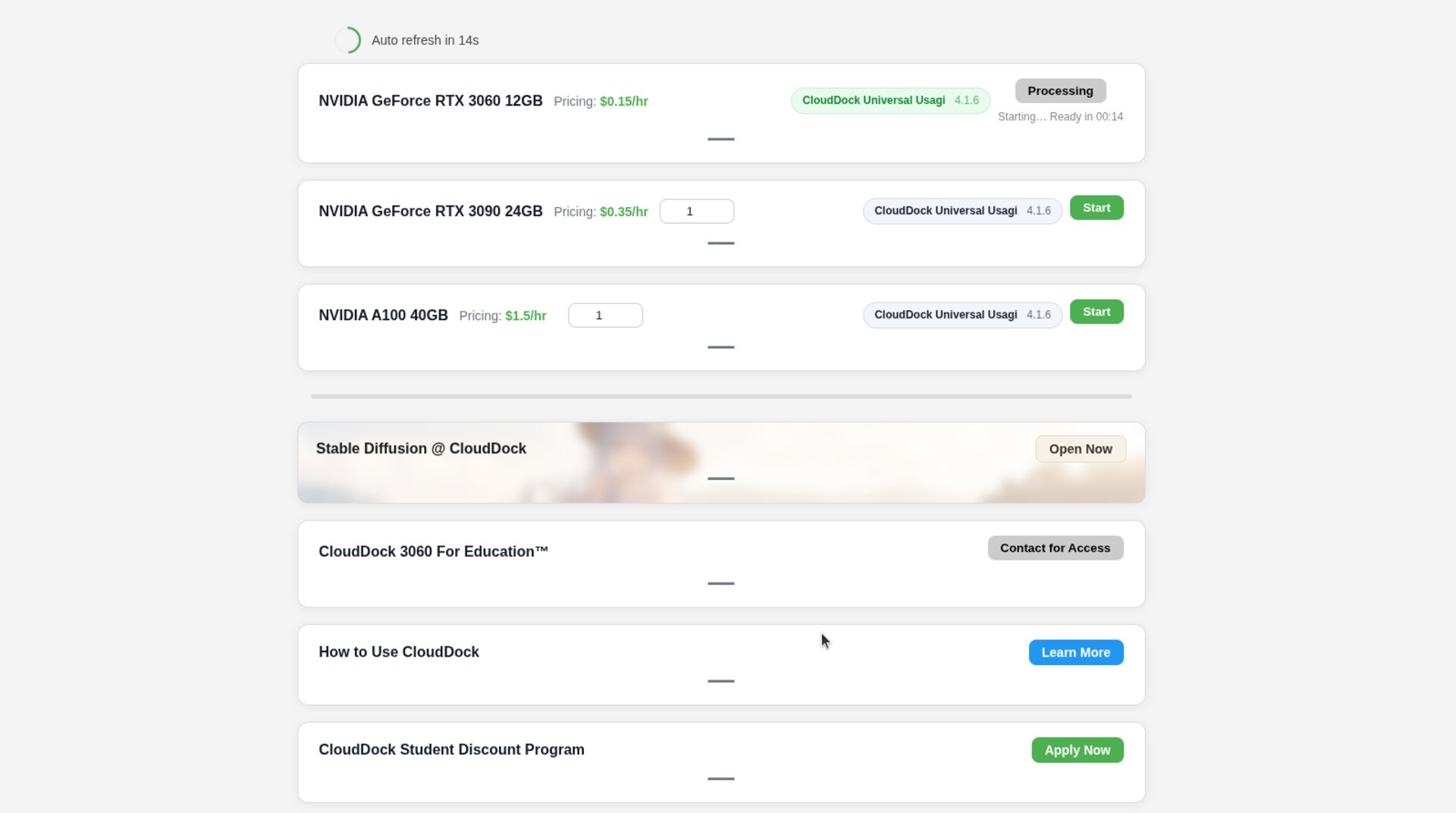Start the NVIDIA A100 40GB instance

tap(1096, 312)
